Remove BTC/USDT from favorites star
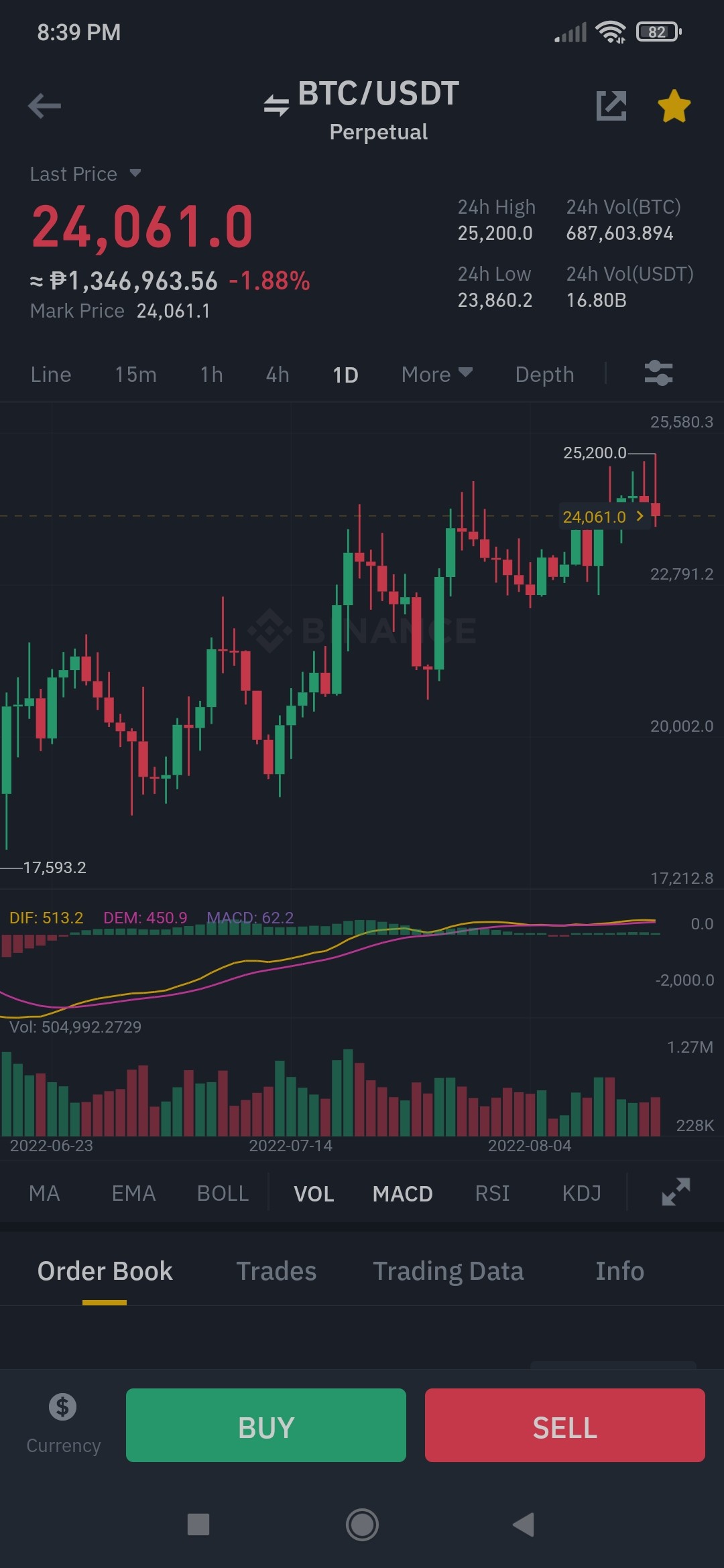 point(674,106)
